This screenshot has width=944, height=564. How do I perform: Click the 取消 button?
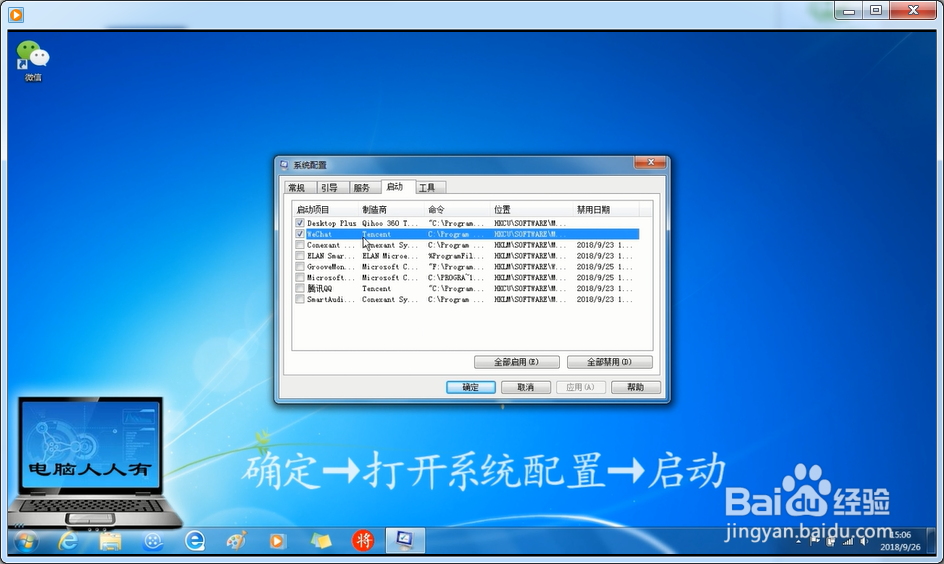526,387
